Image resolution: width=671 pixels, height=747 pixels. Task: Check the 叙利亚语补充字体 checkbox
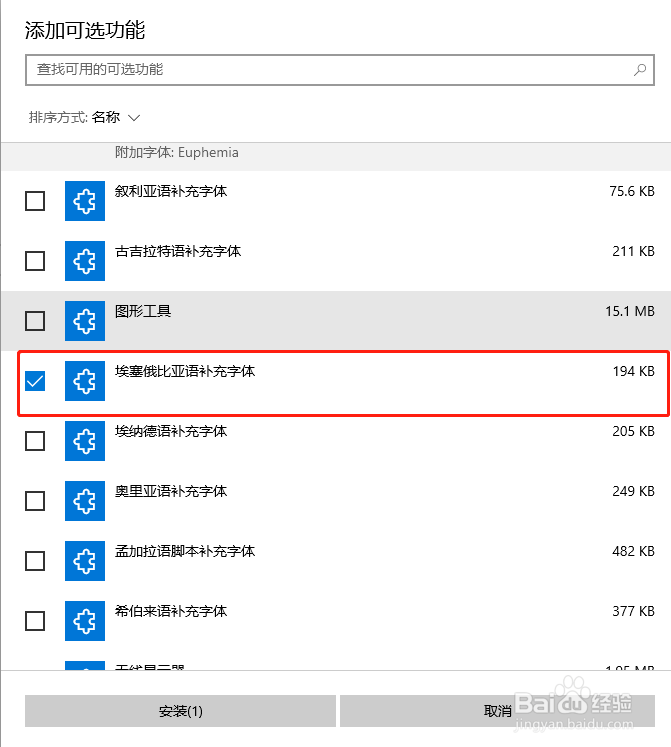click(x=35, y=201)
